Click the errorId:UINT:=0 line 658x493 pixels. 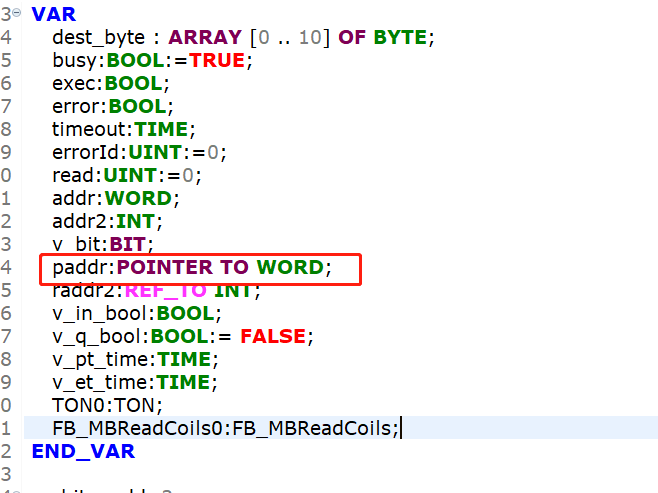[x=139, y=152]
